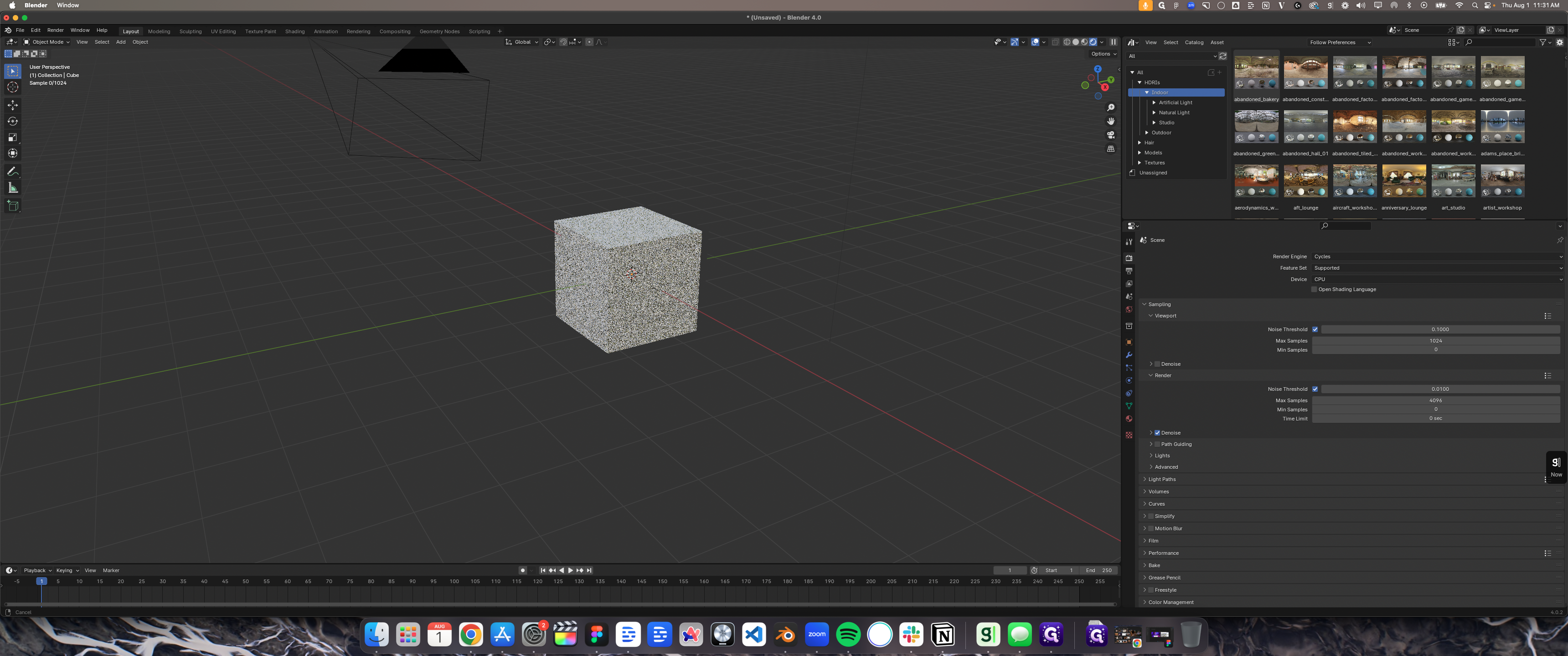Open the Render menu in top bar

tap(56, 30)
